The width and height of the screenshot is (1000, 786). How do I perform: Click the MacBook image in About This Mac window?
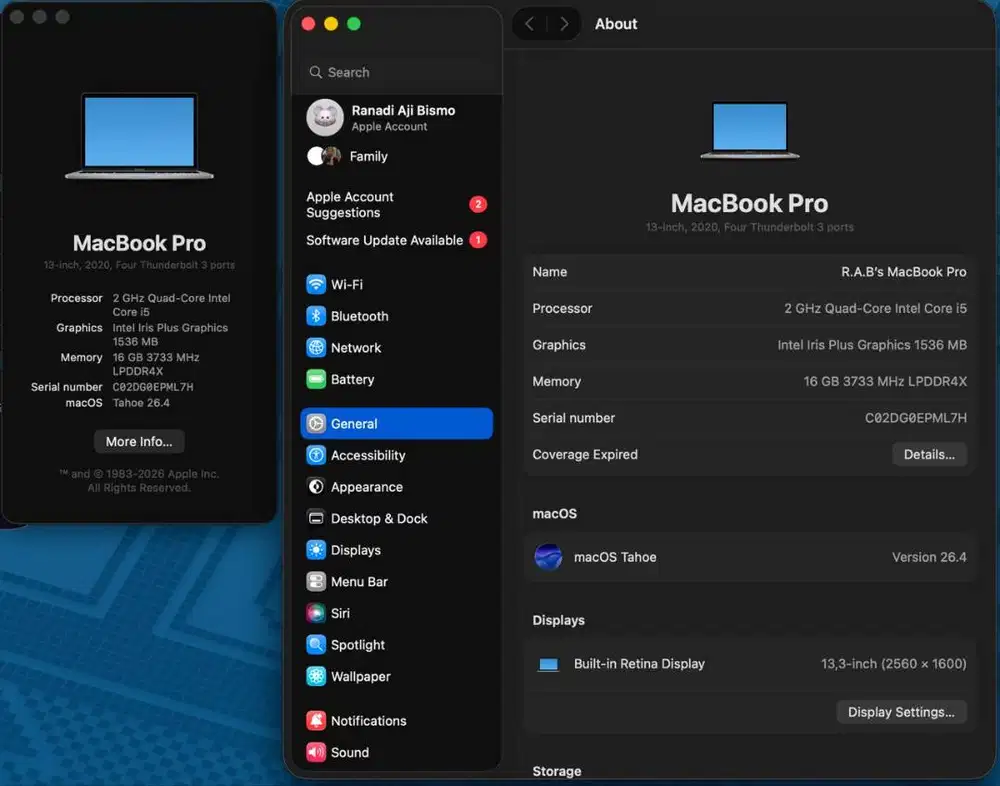click(x=139, y=137)
